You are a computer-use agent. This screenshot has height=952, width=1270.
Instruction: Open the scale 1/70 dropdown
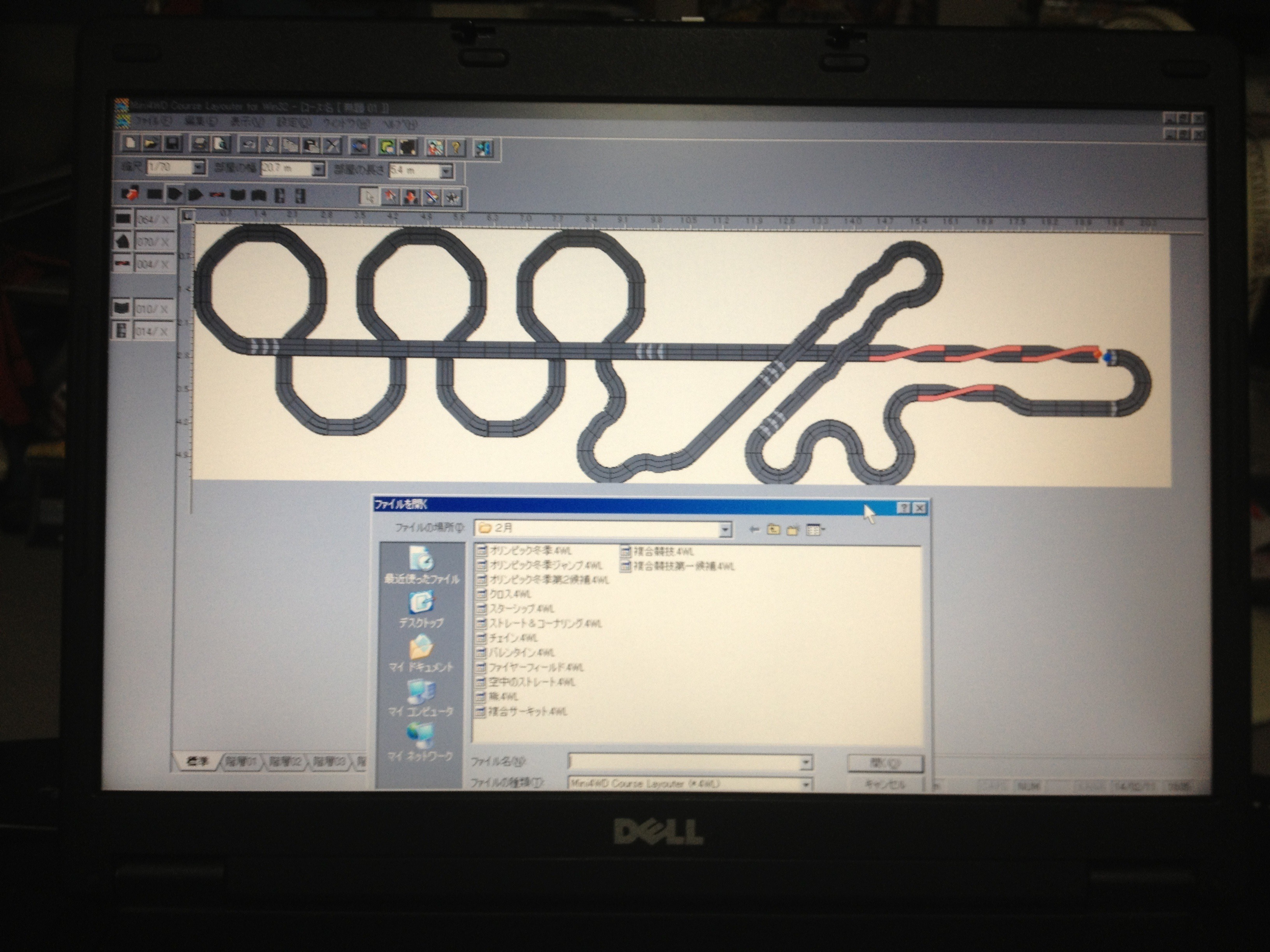point(198,168)
